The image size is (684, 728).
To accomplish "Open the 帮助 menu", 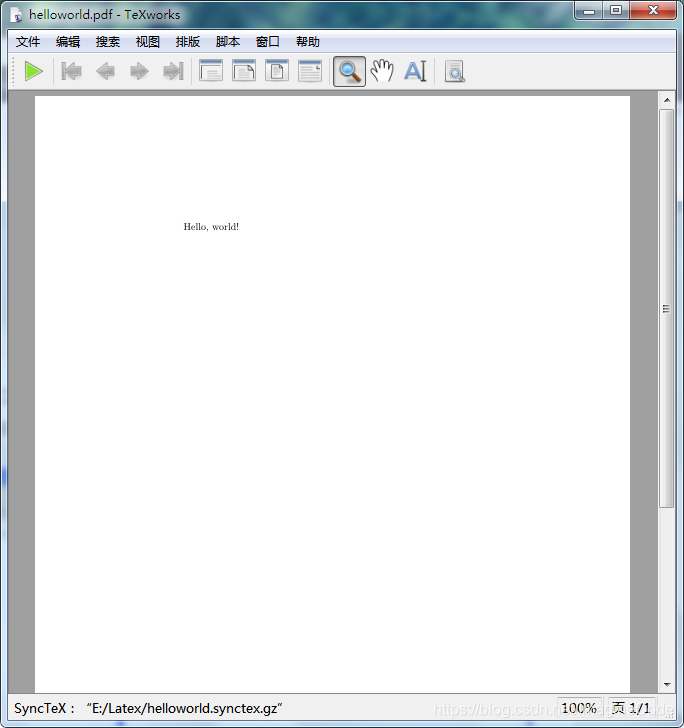I will tap(307, 42).
